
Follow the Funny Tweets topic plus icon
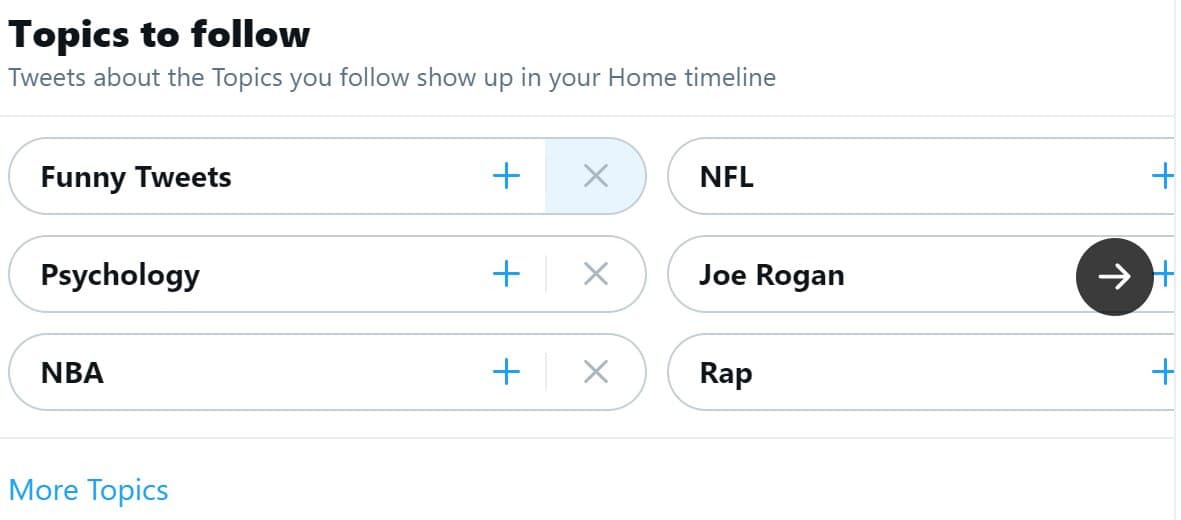click(507, 177)
